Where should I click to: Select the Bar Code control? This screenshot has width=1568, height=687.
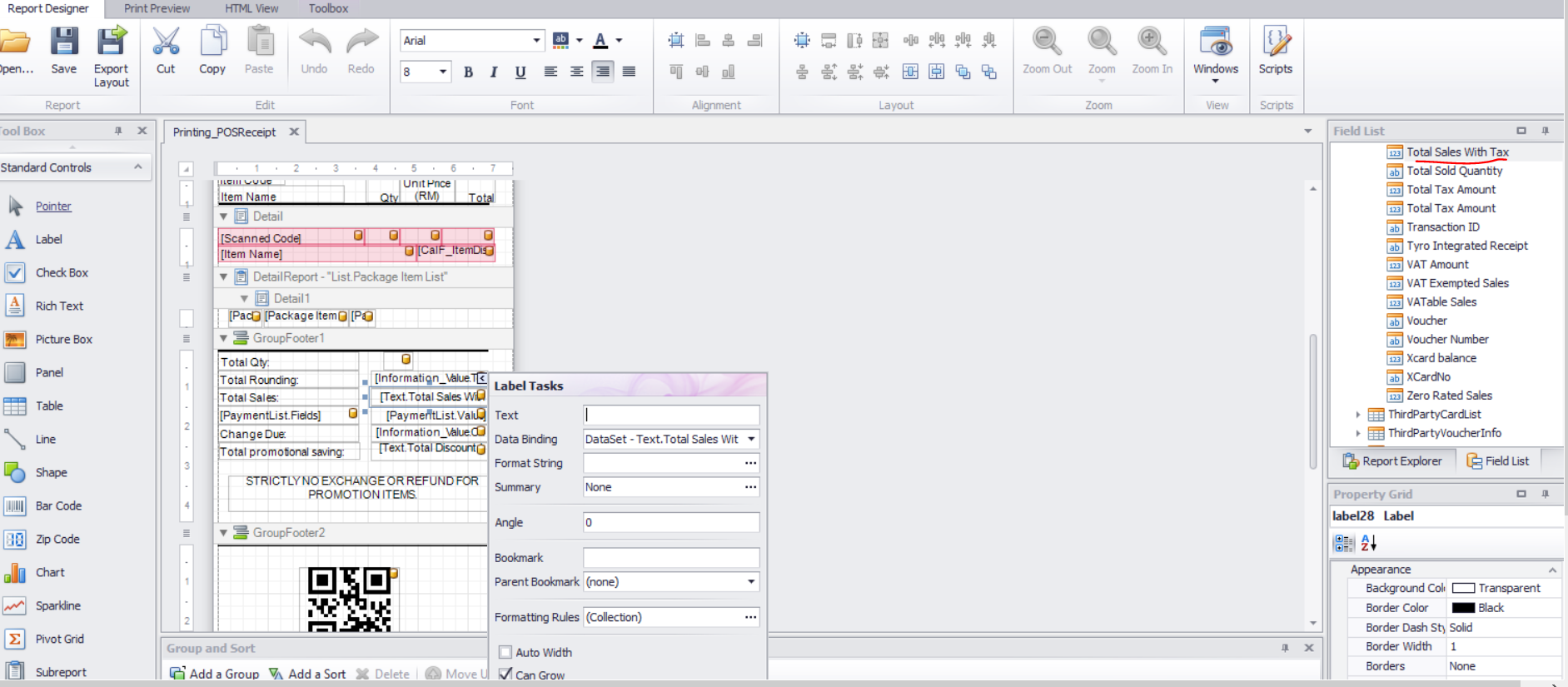click(57, 506)
